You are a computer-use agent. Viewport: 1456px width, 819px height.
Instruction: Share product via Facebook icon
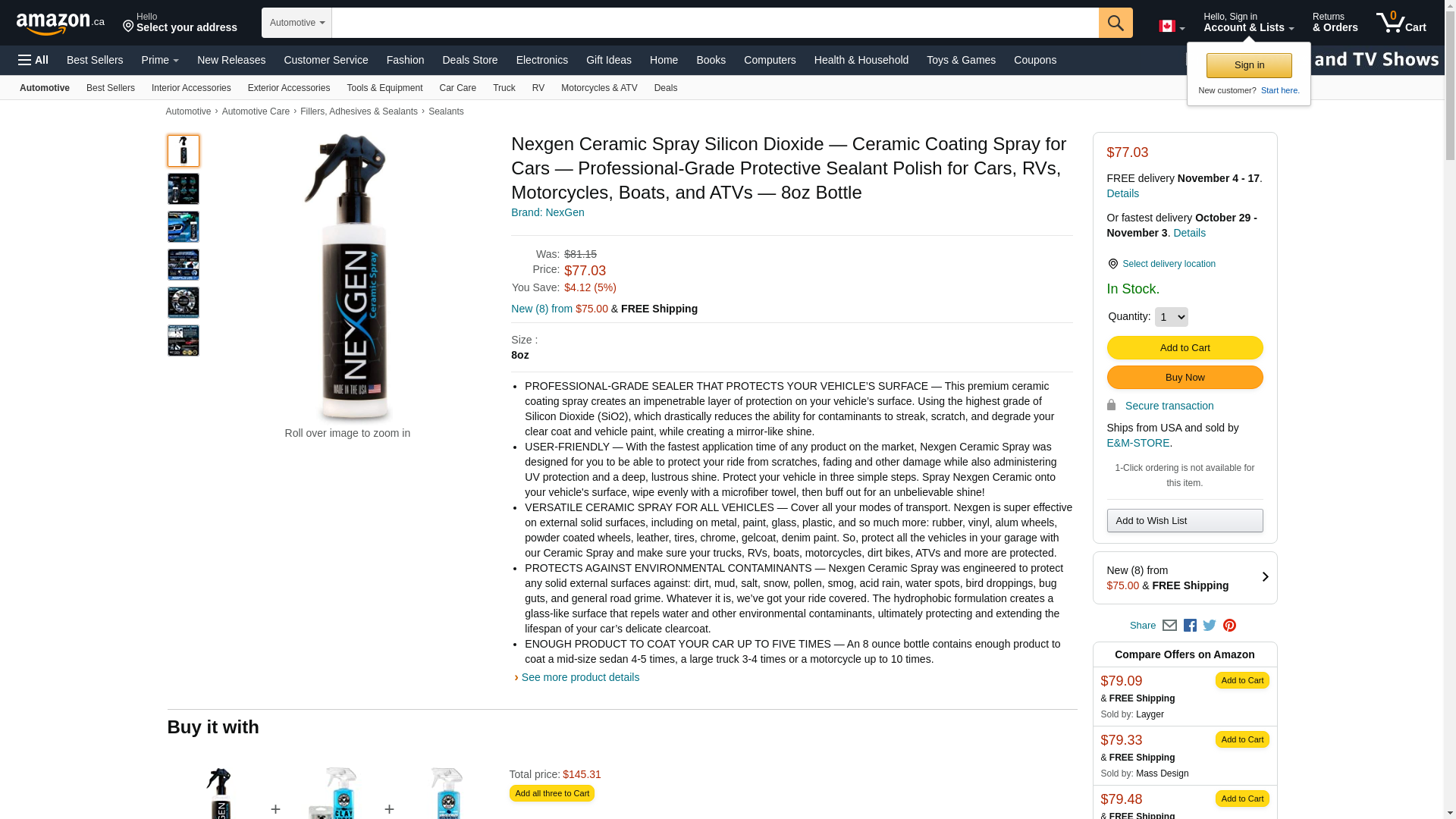click(1190, 626)
